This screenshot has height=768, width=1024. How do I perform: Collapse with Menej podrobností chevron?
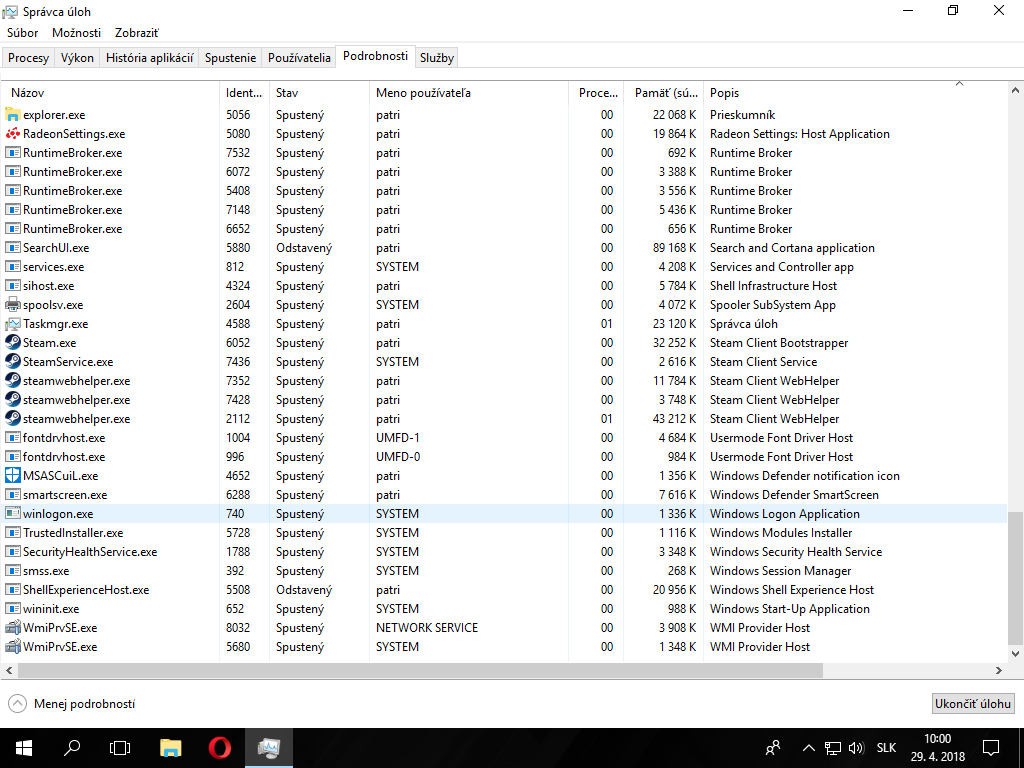[18, 703]
